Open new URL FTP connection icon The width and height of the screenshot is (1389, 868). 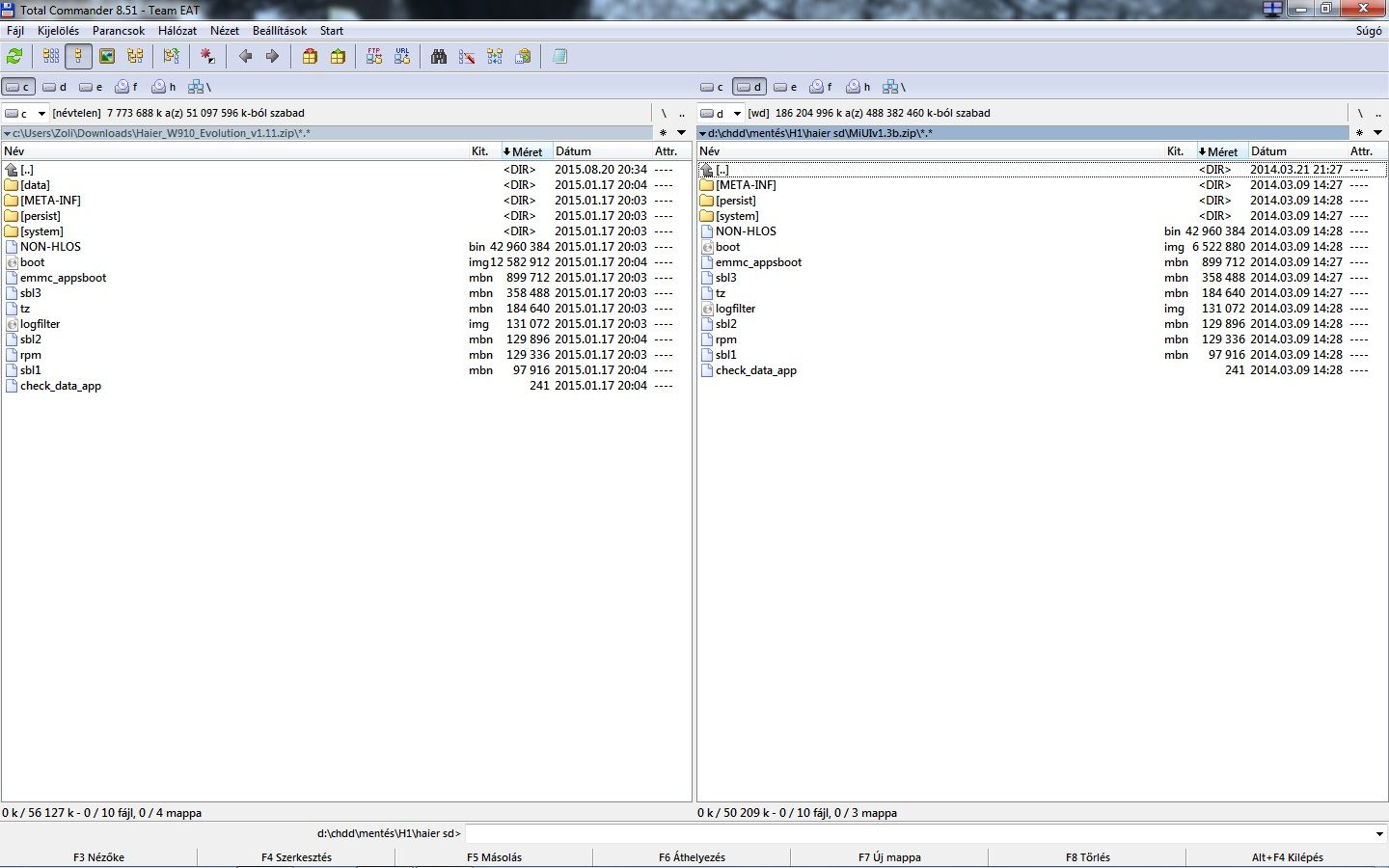(402, 57)
